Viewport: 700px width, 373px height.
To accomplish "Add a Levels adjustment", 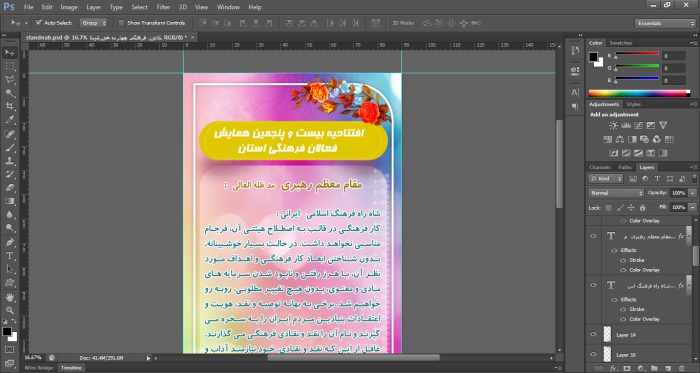I will (626, 125).
